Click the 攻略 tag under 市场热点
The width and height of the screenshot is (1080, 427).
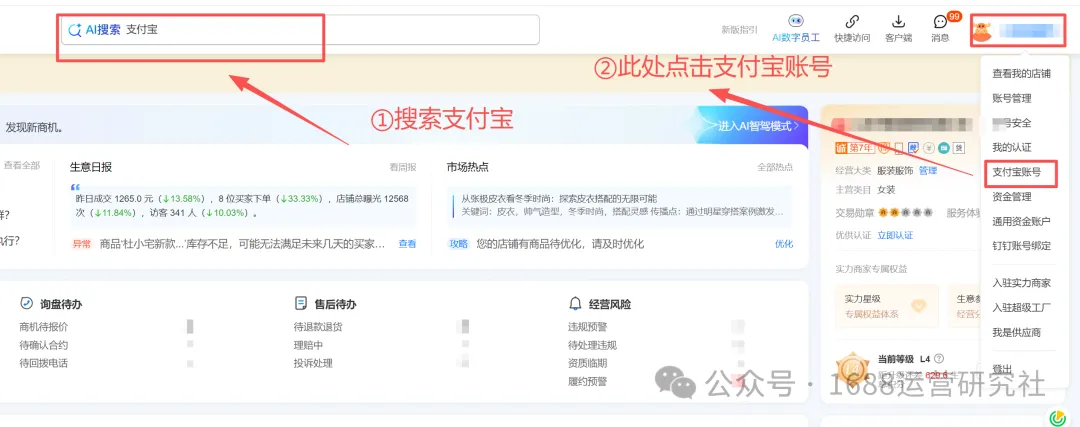click(459, 244)
